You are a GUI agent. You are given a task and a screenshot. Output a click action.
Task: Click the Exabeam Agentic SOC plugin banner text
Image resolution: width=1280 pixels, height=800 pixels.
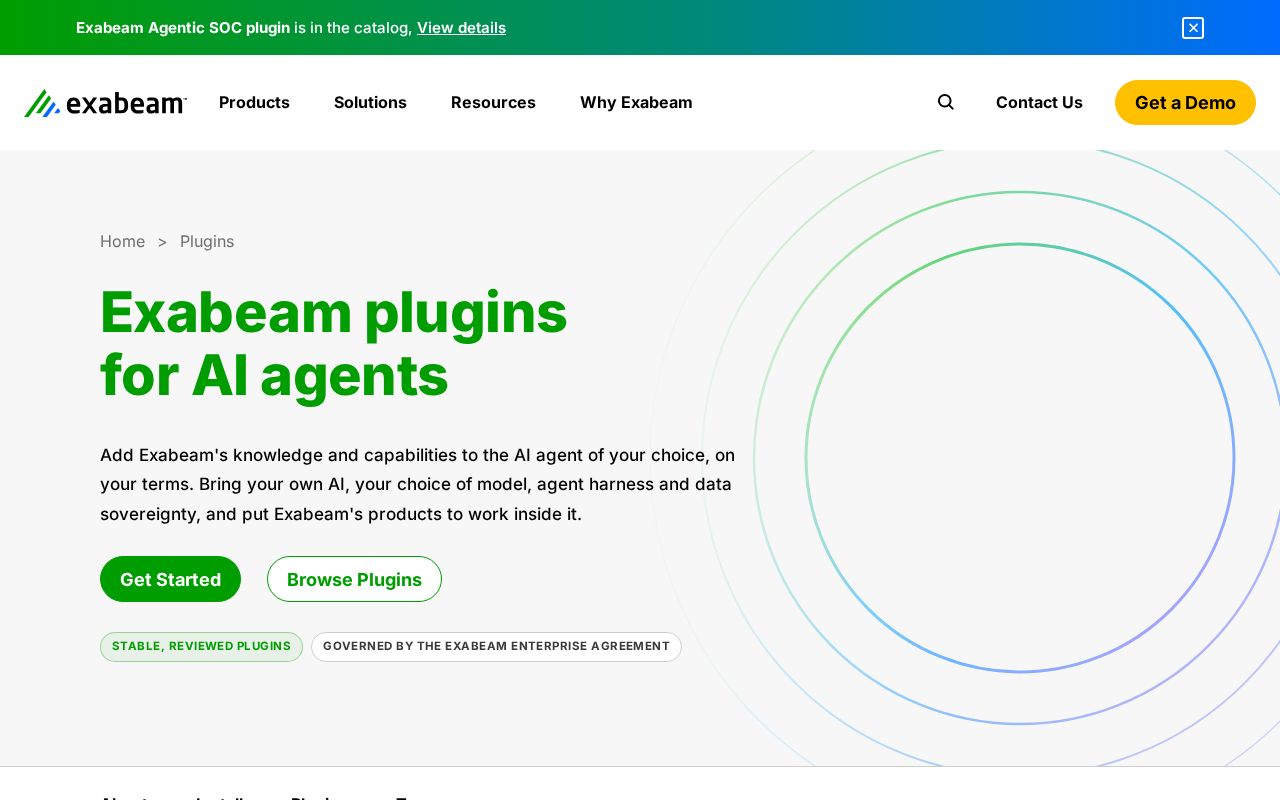tap(183, 28)
